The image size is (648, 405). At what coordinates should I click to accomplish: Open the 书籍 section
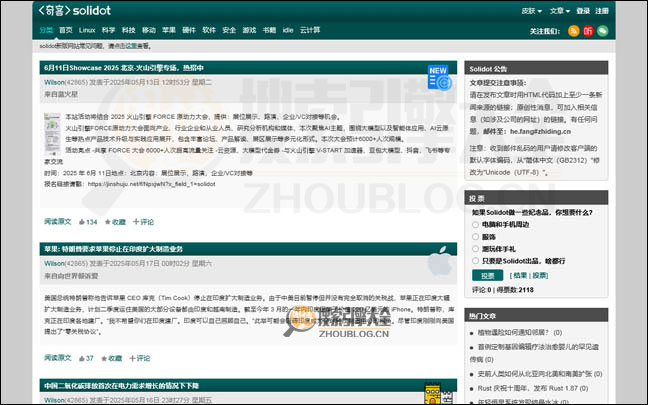tap(269, 30)
